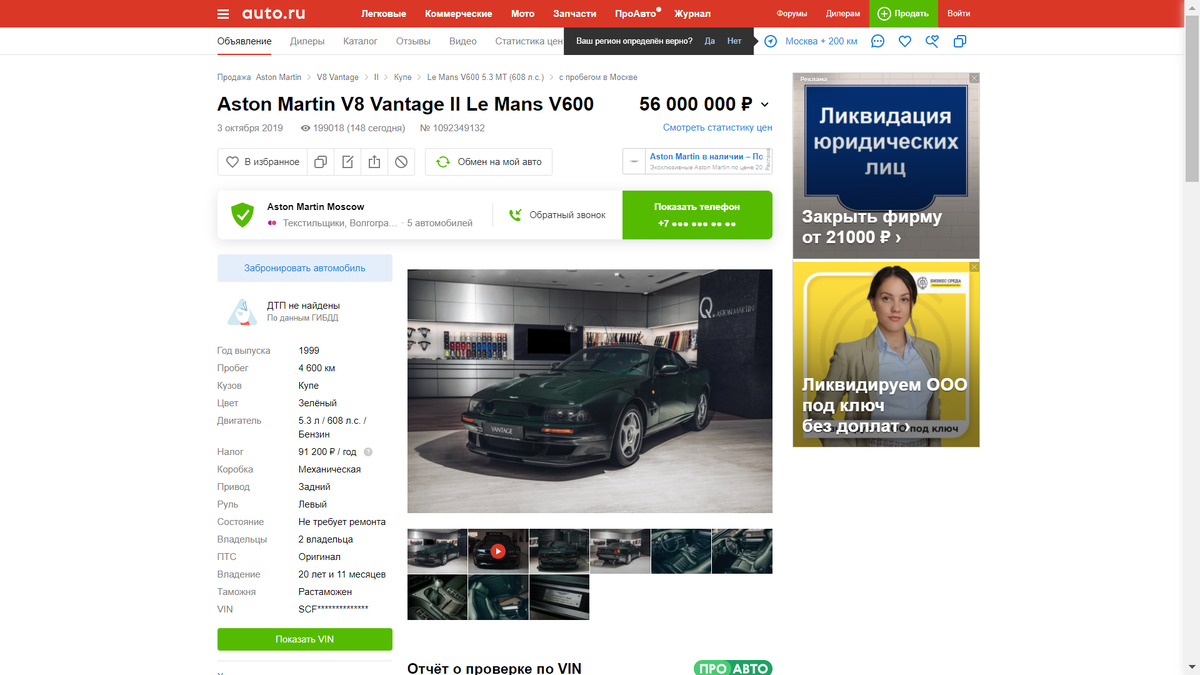Select the first gallery thumbnail
This screenshot has height=675, width=1200.
(437, 551)
